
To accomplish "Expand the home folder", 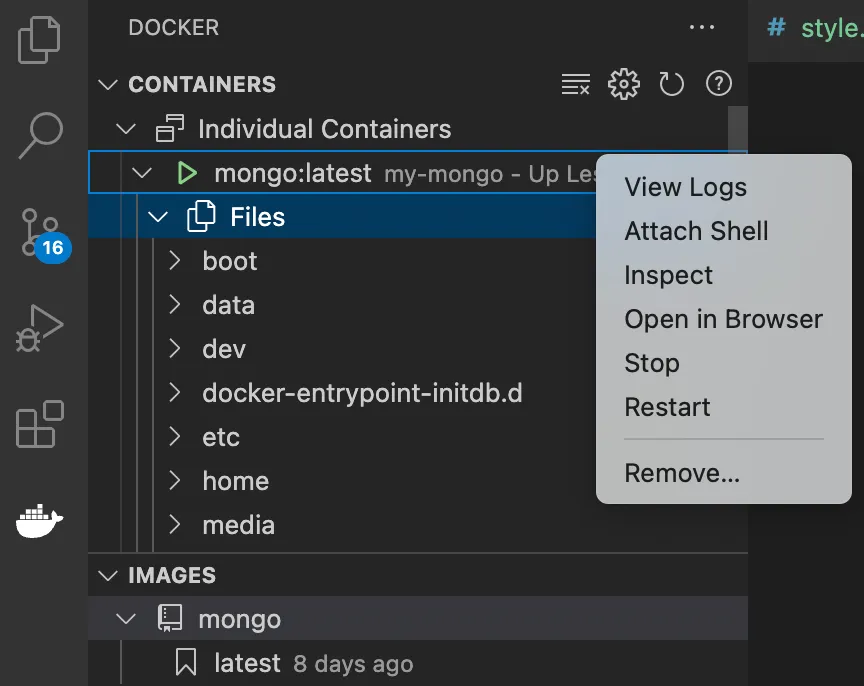I will 175,480.
